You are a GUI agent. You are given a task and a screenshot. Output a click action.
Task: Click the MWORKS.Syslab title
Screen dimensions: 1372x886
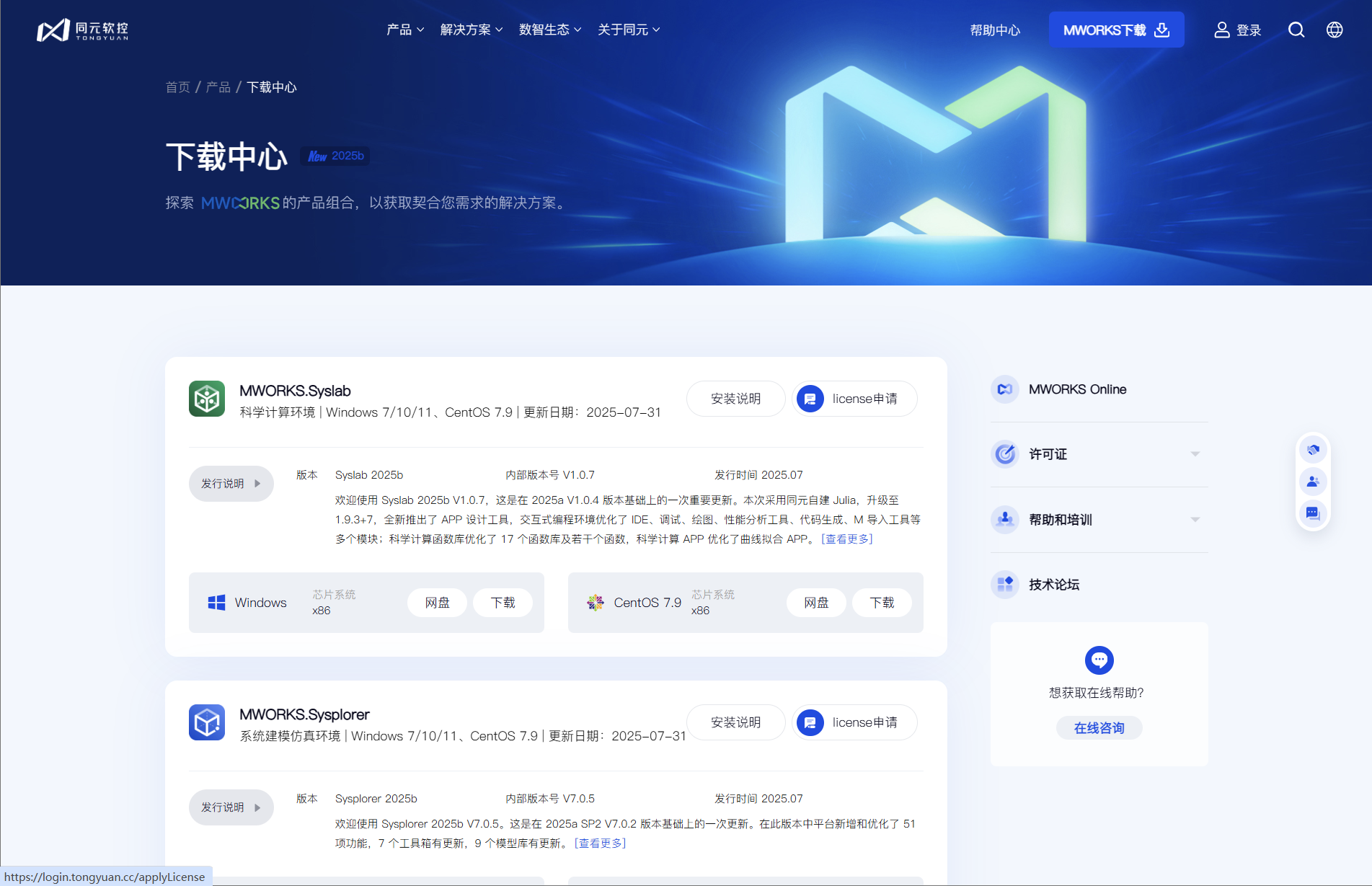pos(295,391)
